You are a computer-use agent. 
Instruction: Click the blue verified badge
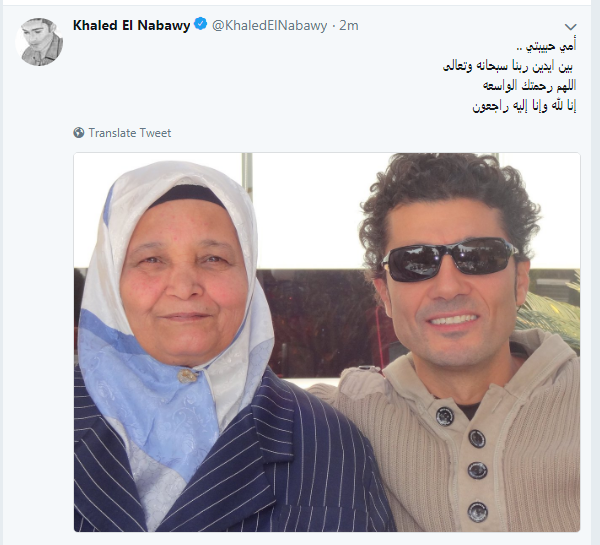pos(201,24)
